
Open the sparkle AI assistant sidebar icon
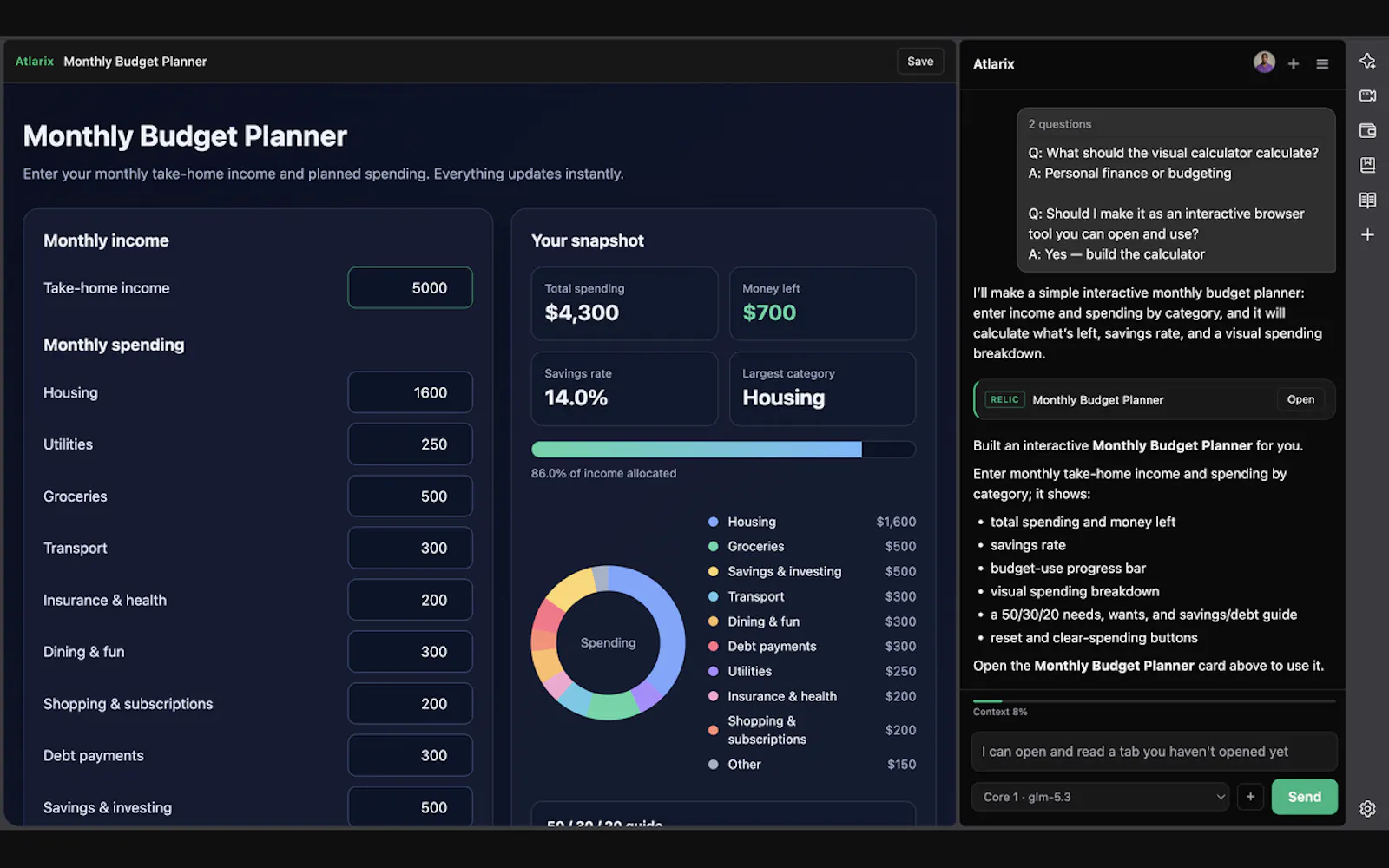tap(1367, 61)
